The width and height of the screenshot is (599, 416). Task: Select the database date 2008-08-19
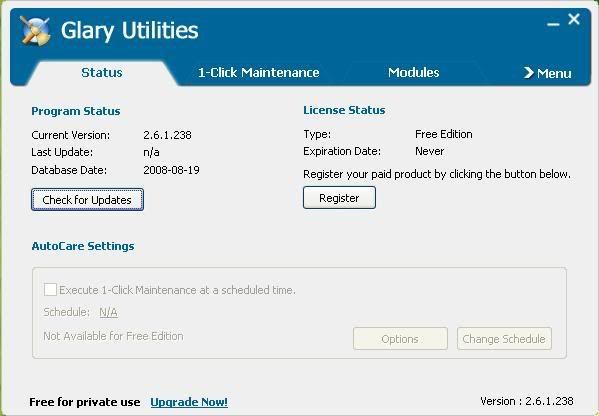172,170
